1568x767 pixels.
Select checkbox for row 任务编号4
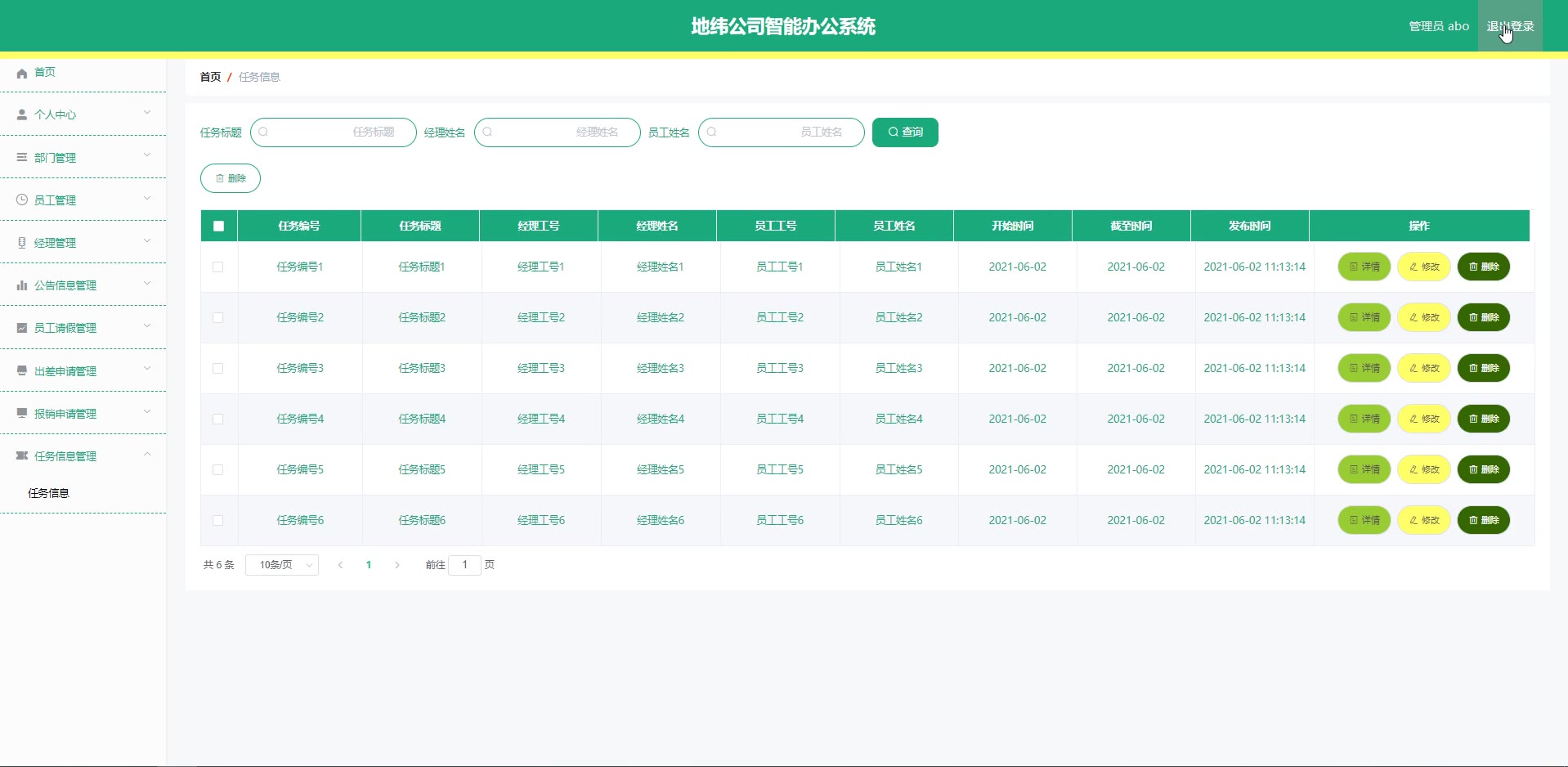coord(217,419)
